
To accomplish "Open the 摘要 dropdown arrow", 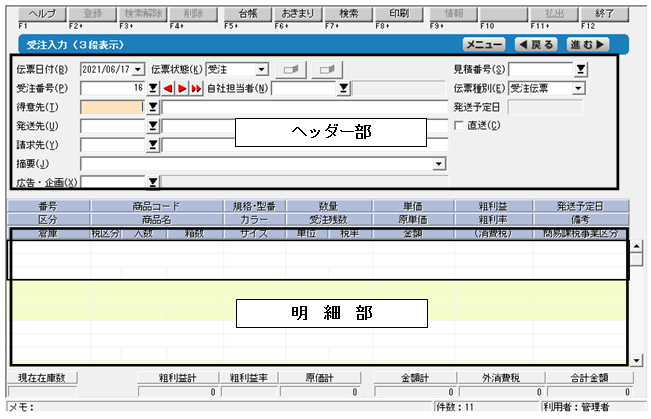I will tap(439, 164).
